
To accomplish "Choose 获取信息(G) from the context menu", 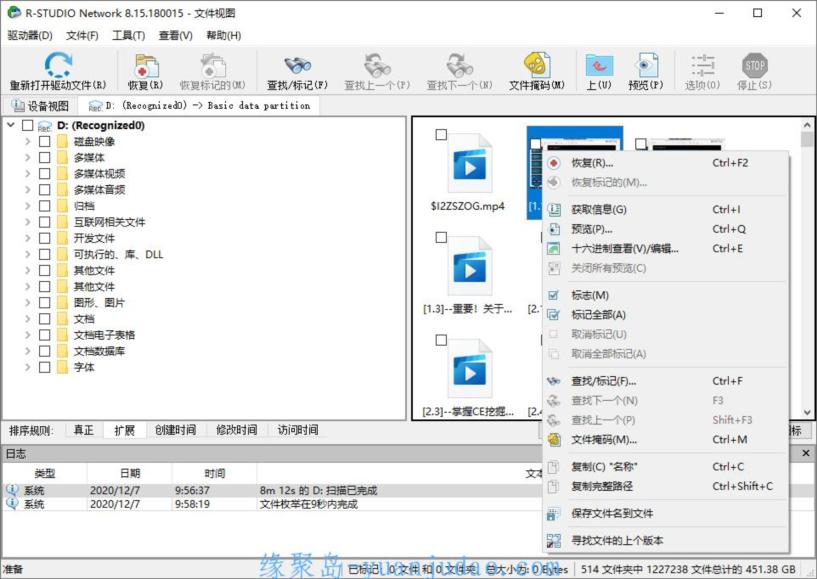I will (x=665, y=210).
